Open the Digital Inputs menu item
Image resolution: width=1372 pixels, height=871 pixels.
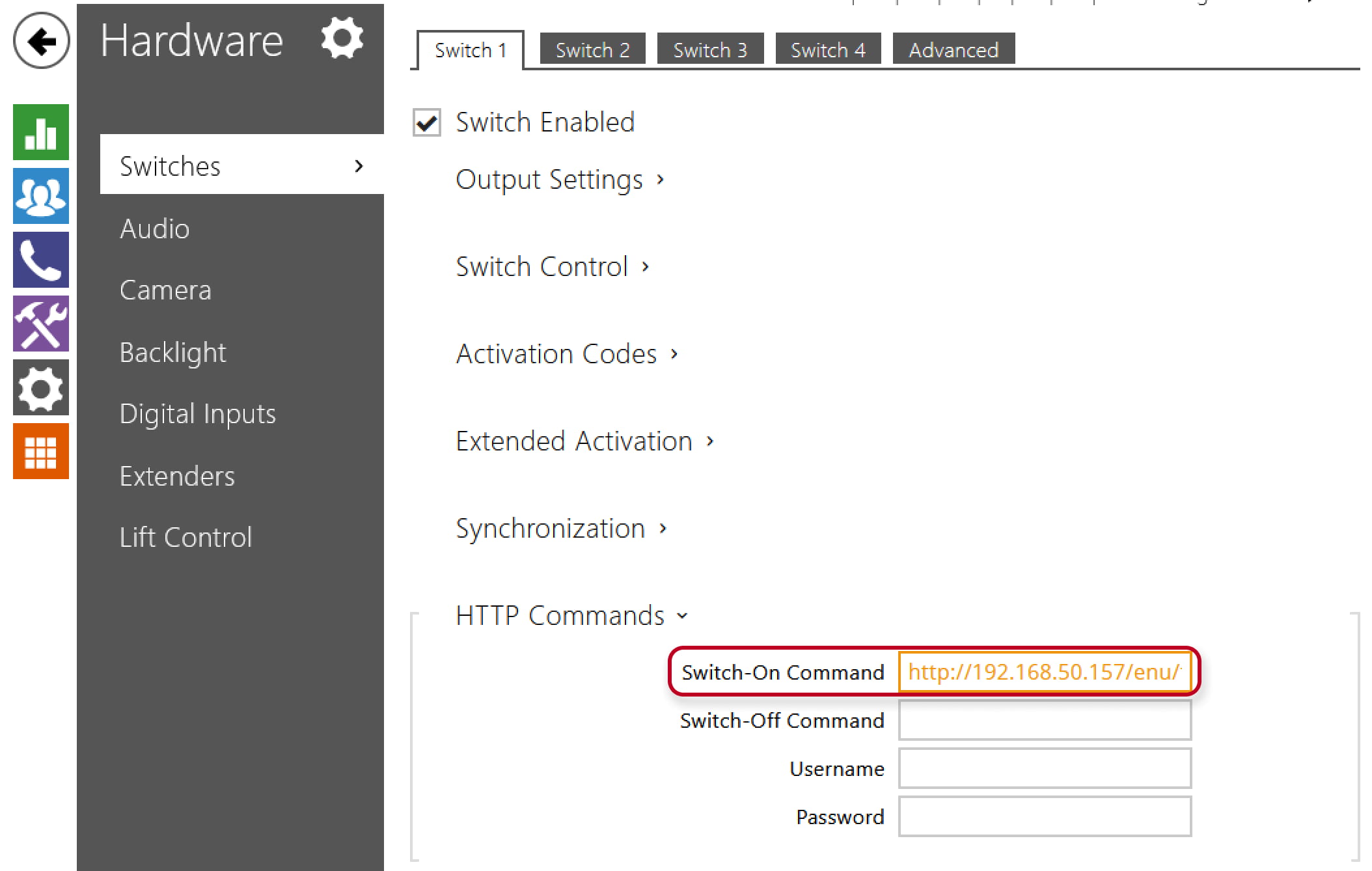pos(198,415)
